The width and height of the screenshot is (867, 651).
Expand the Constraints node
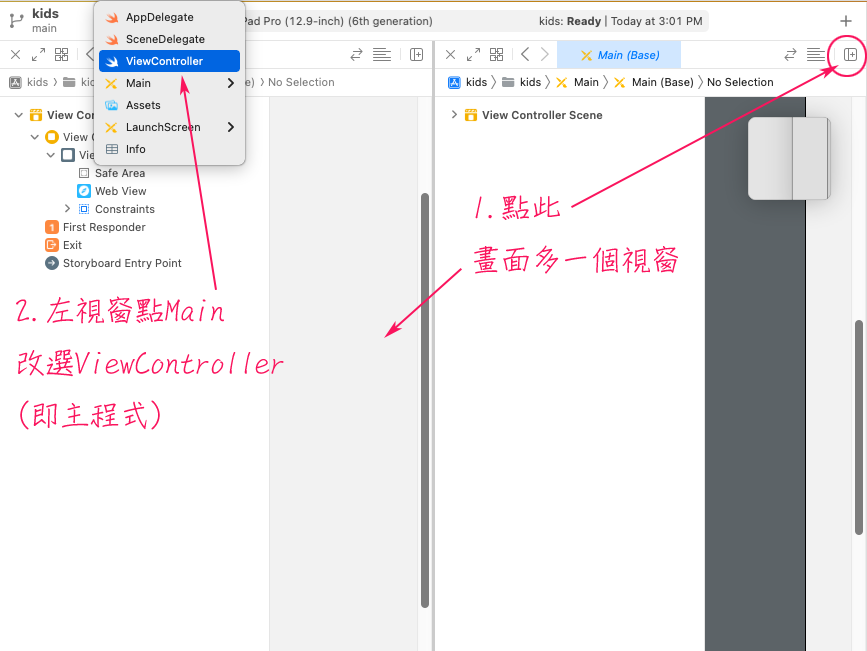pyautogui.click(x=67, y=209)
